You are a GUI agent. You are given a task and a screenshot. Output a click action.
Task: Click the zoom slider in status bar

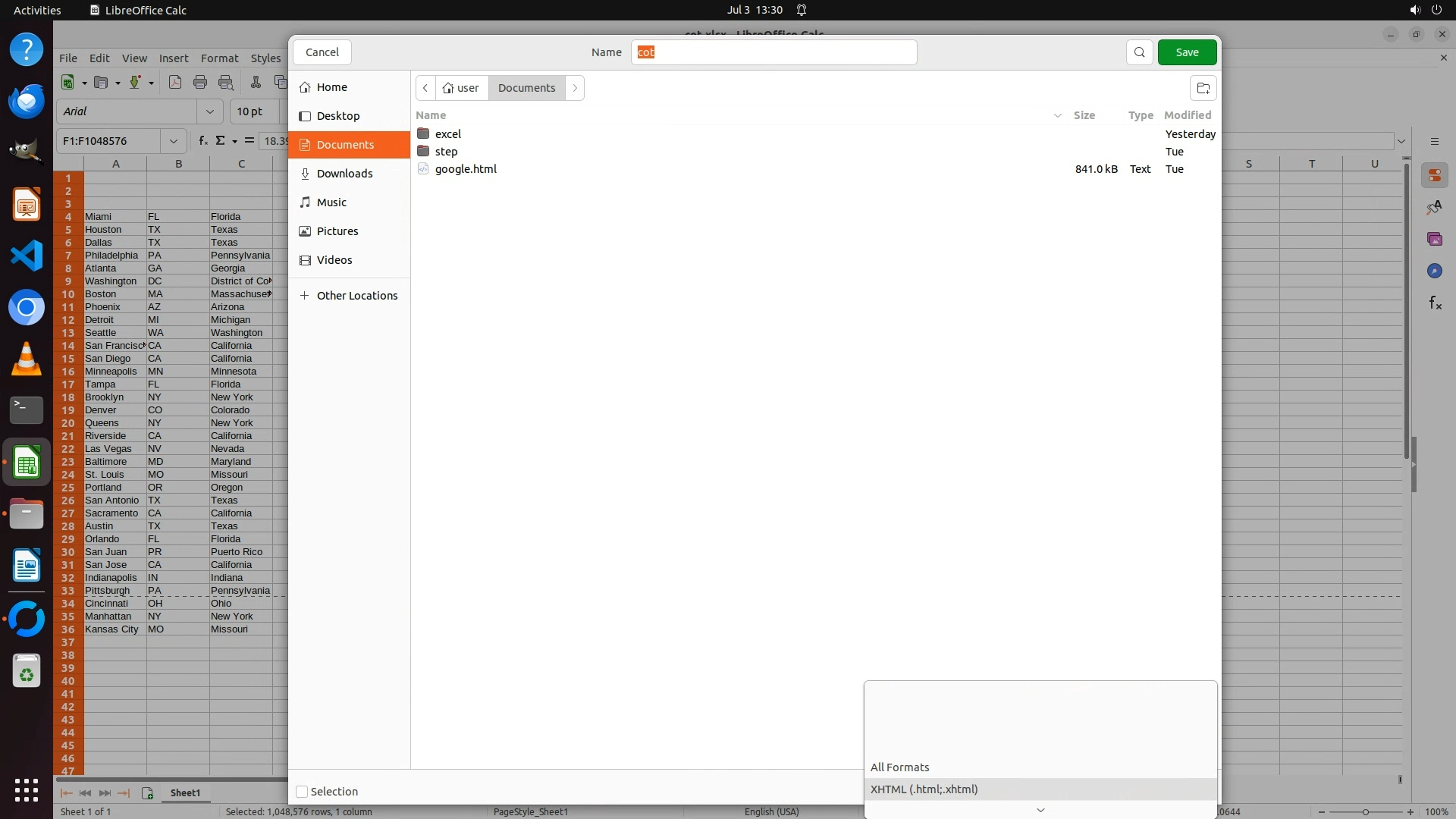pos(1365,812)
